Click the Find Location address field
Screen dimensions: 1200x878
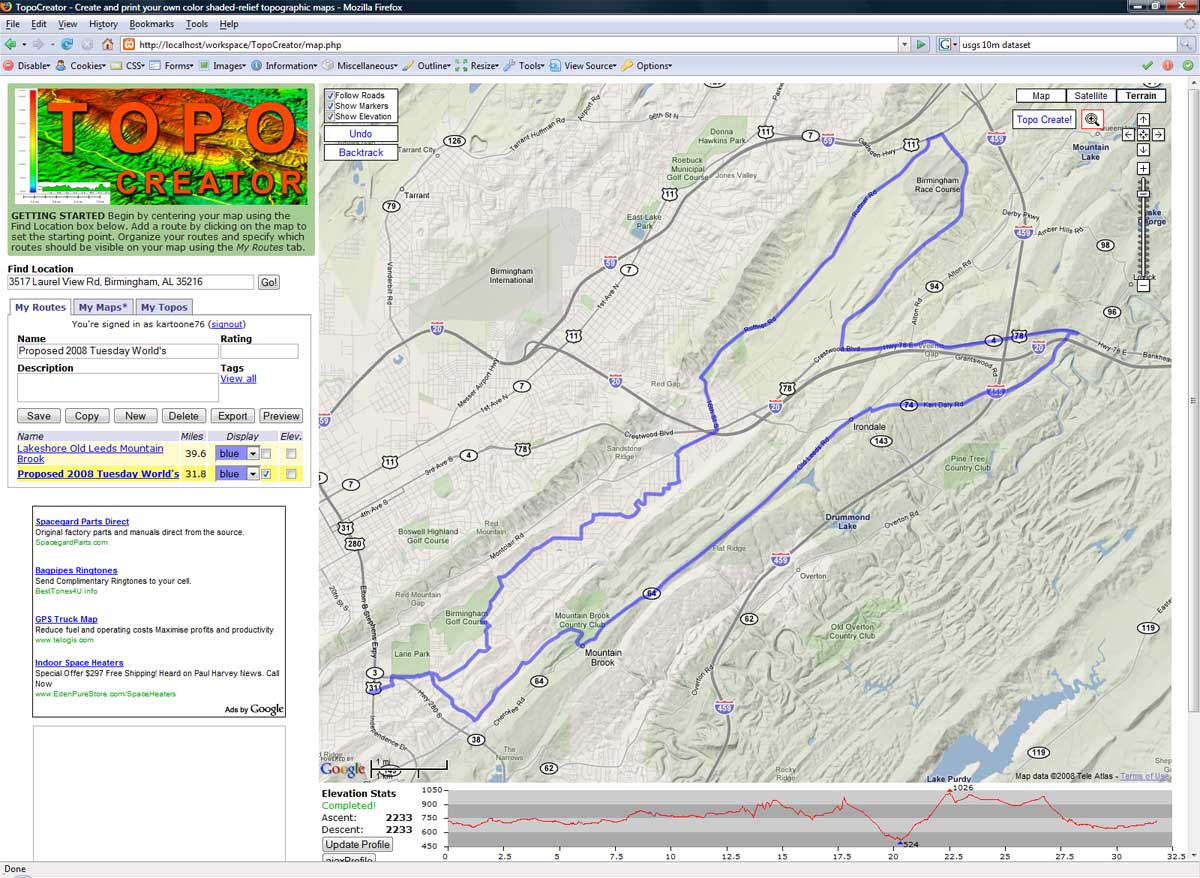pos(131,283)
